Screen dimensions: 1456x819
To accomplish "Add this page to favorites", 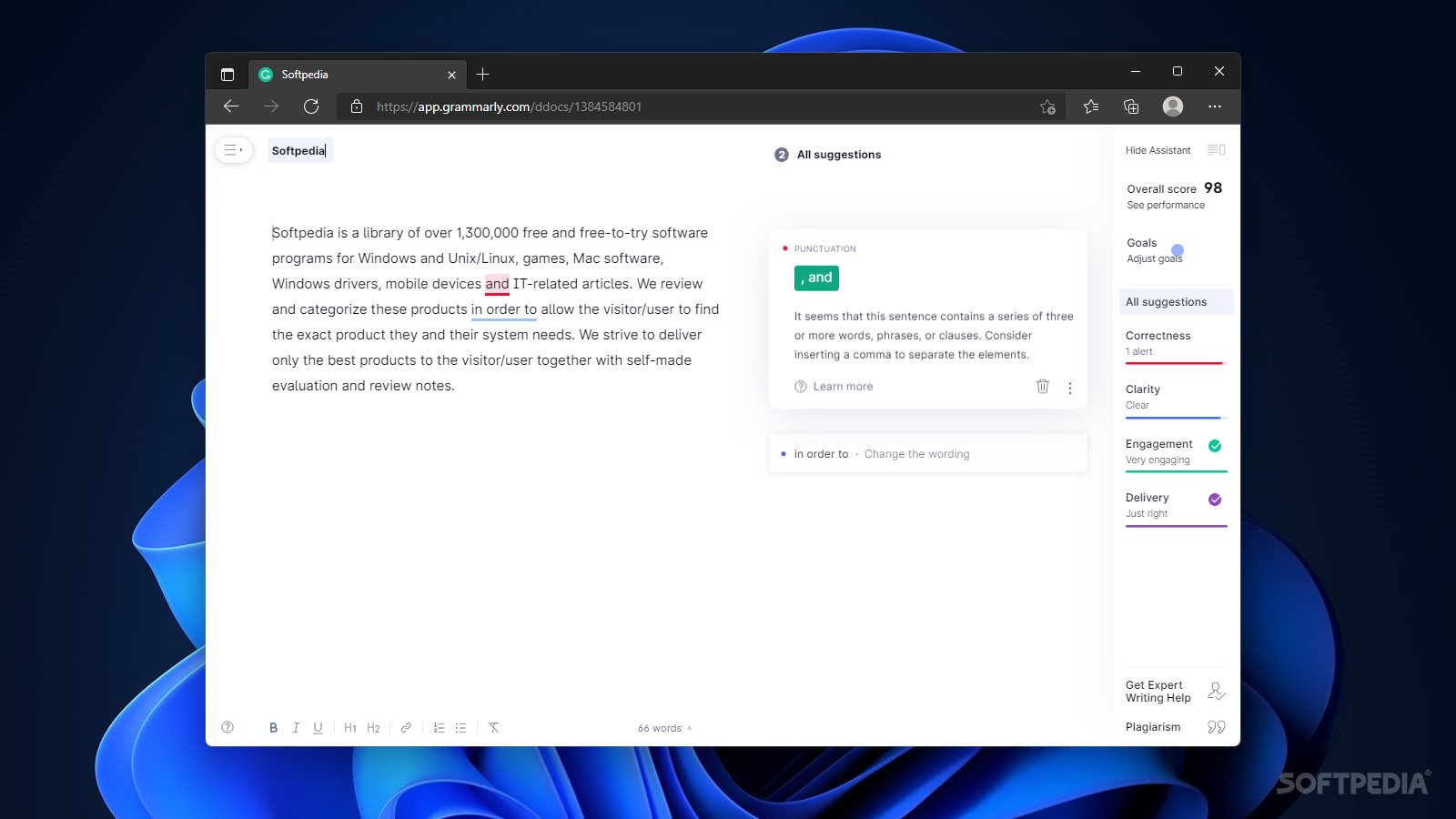I will (1047, 106).
